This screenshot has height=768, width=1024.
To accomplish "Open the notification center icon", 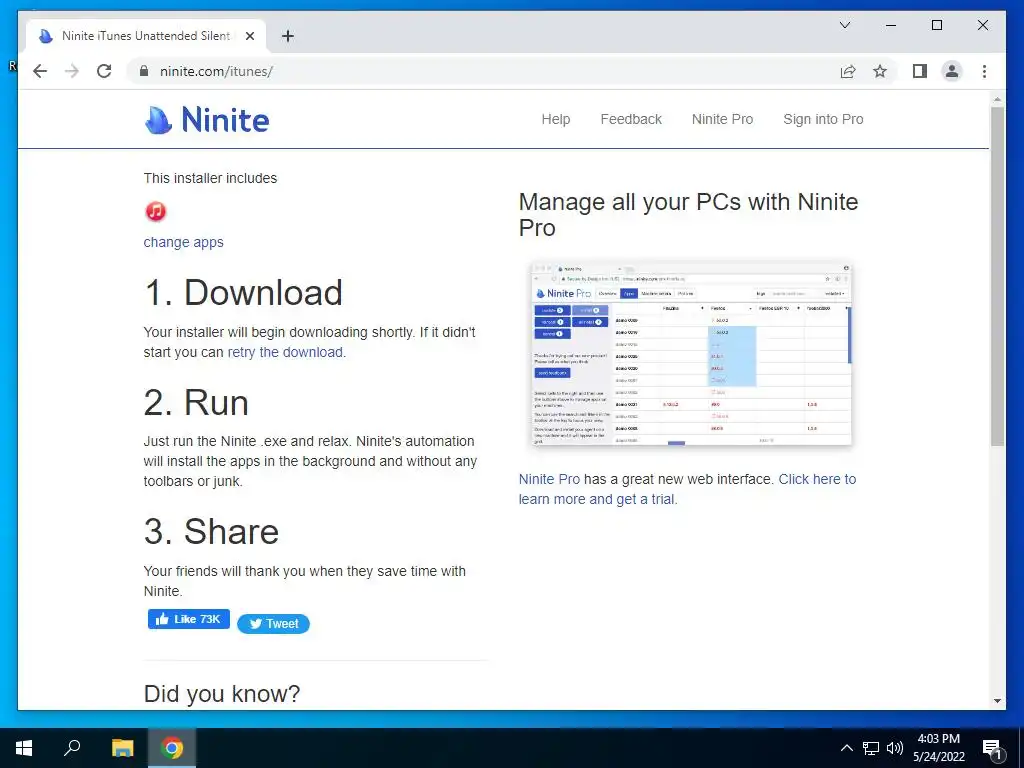I will pos(992,749).
